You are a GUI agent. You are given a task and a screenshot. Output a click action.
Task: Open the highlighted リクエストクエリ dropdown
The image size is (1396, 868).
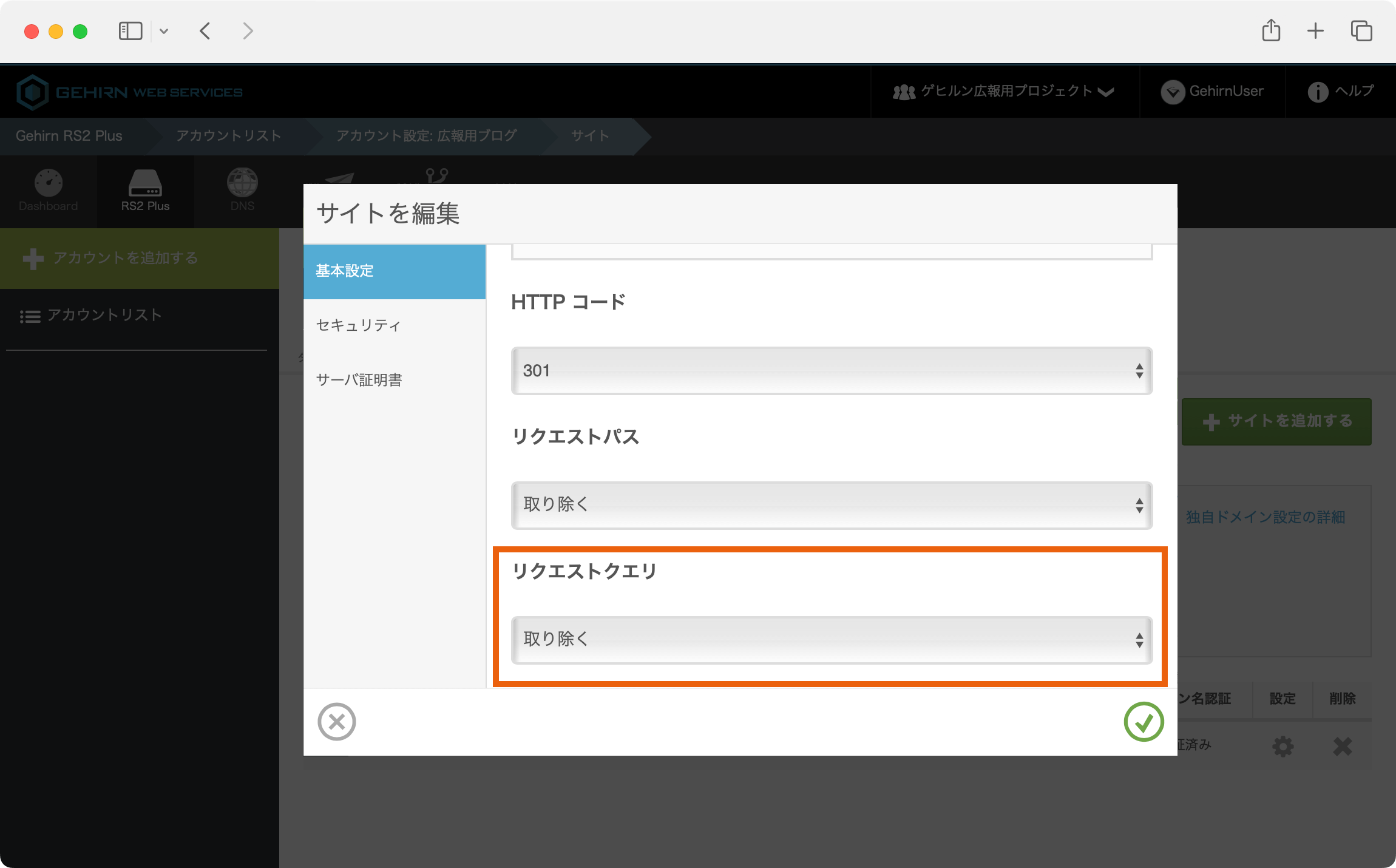831,640
